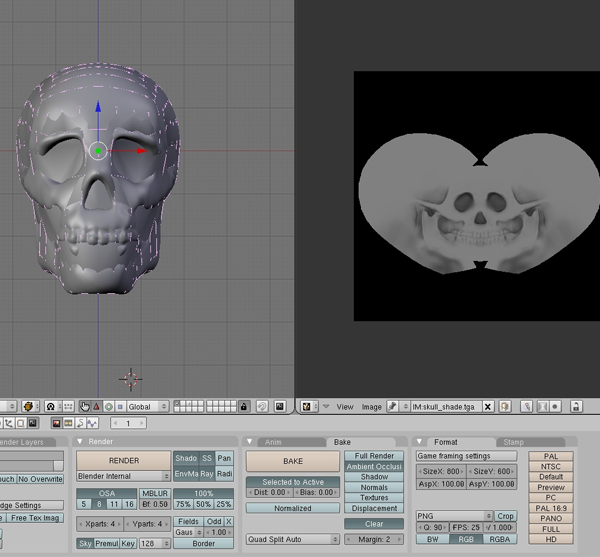
Task: Enable OSA oversampling toggle
Action: (x=106, y=493)
